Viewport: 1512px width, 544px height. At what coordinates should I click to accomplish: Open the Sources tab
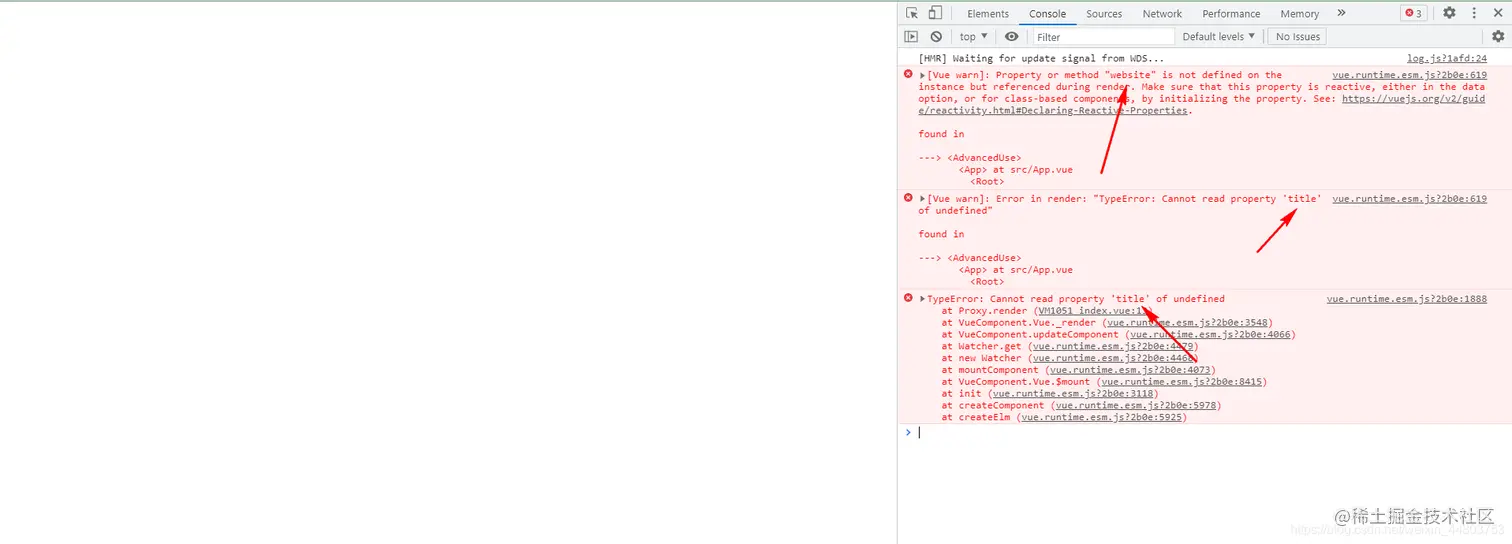(1104, 14)
